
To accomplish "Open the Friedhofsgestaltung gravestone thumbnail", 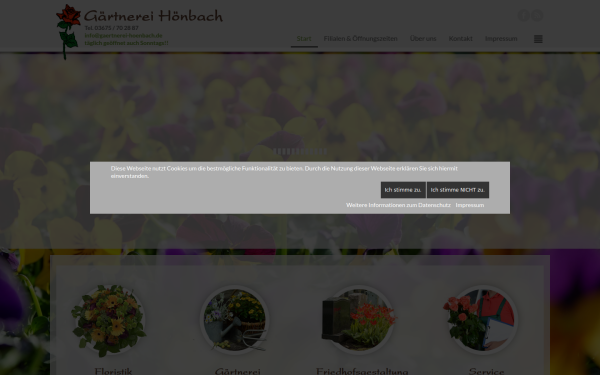I will click(x=359, y=320).
